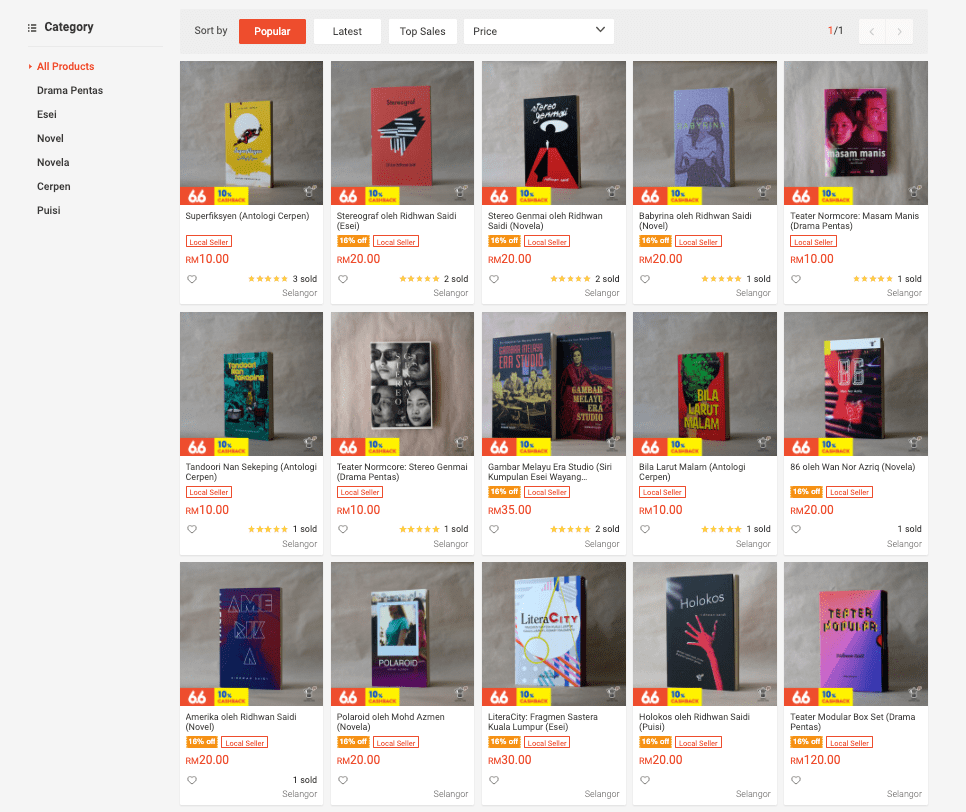Open the Price sort dropdown

(x=538, y=31)
